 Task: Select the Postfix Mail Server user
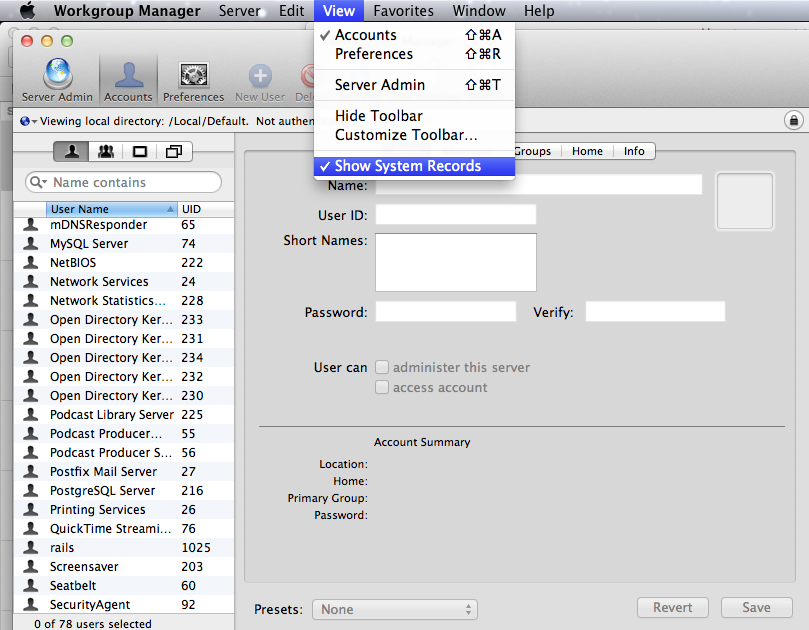point(124,472)
